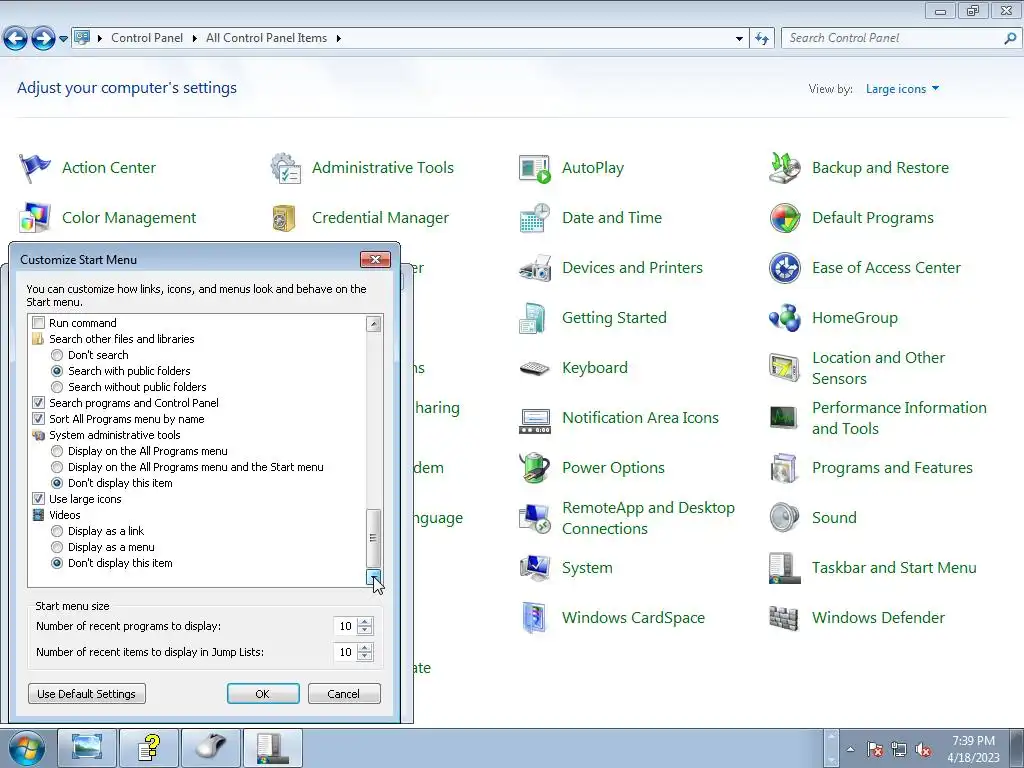This screenshot has width=1024, height=768.
Task: Uncheck Sort All Programs menu by name
Action: [39, 419]
